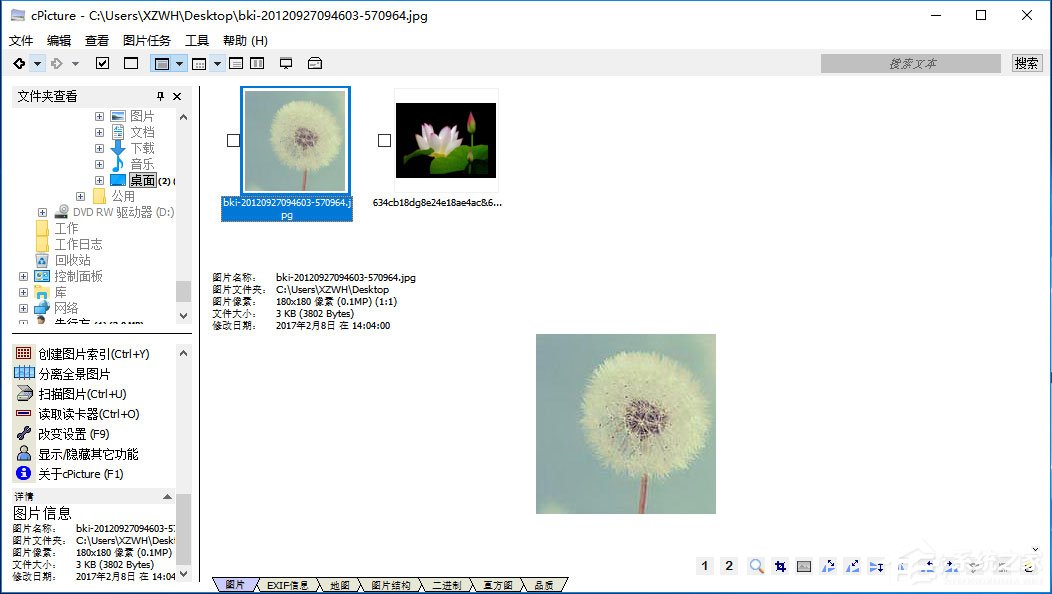Select the lotus flower thumbnail
The width and height of the screenshot is (1052, 594).
[446, 140]
